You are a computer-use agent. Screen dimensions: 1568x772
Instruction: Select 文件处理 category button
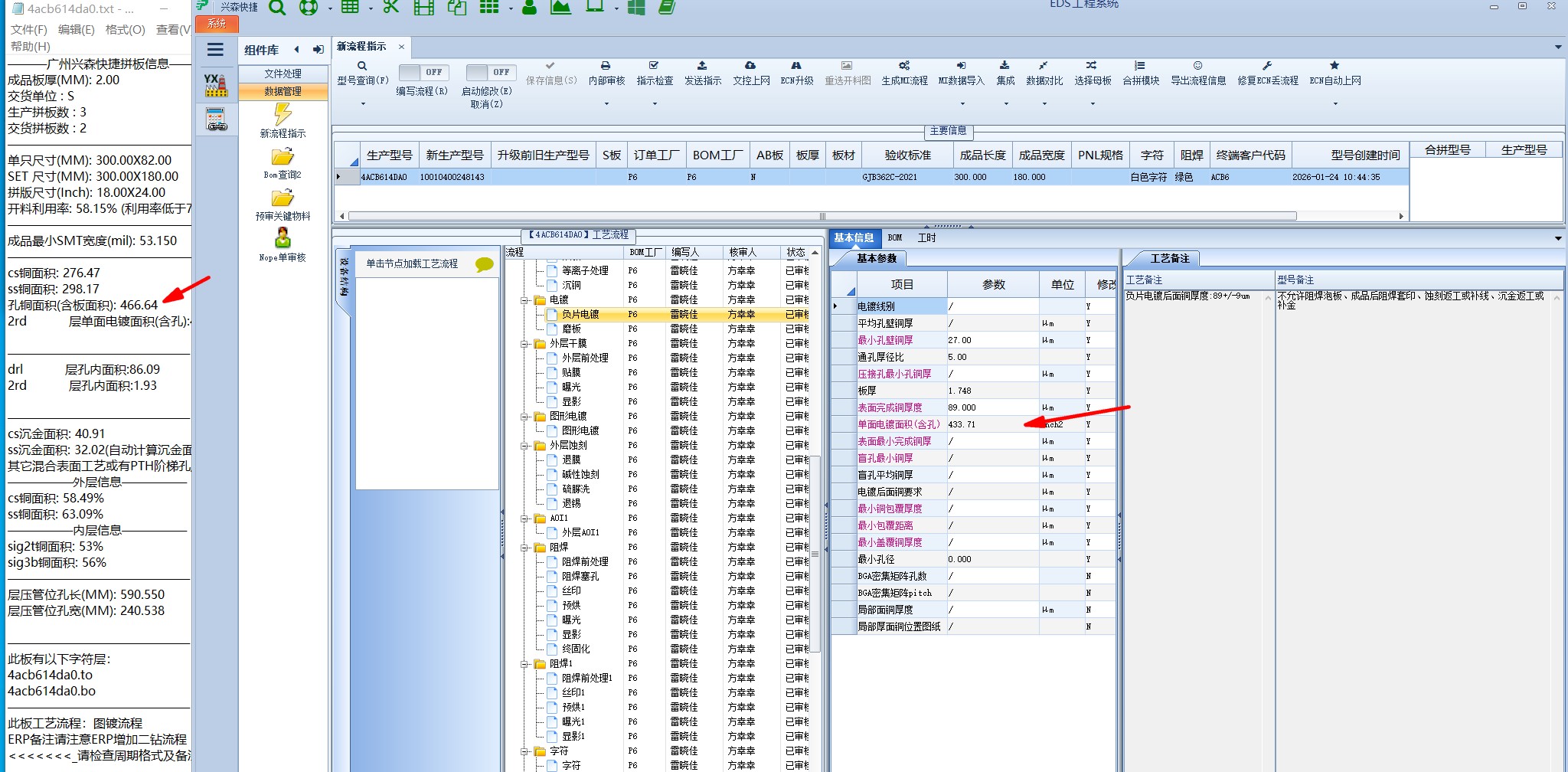point(283,74)
